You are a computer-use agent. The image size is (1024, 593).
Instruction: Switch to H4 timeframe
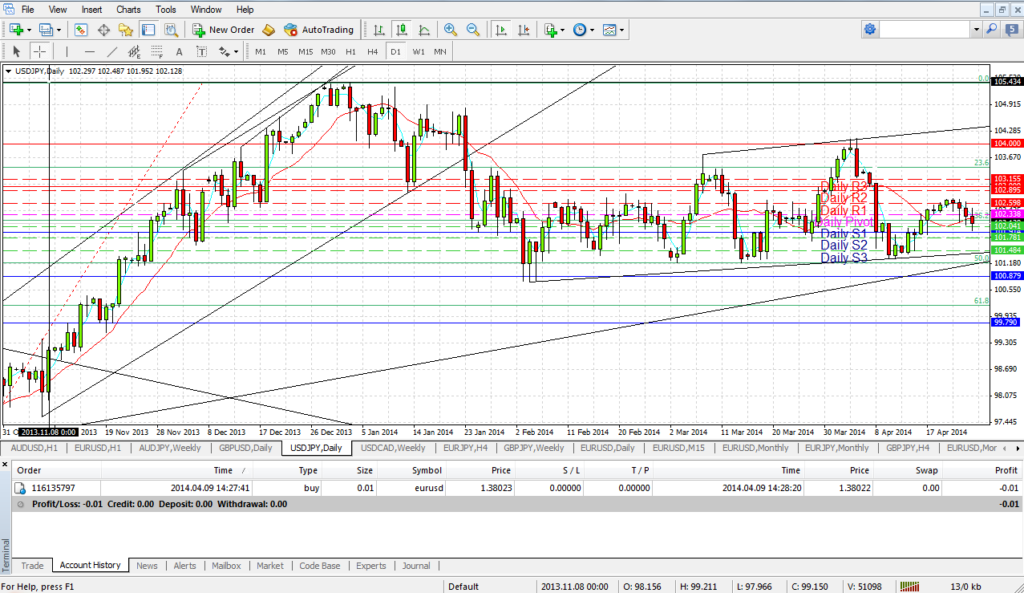[372, 51]
